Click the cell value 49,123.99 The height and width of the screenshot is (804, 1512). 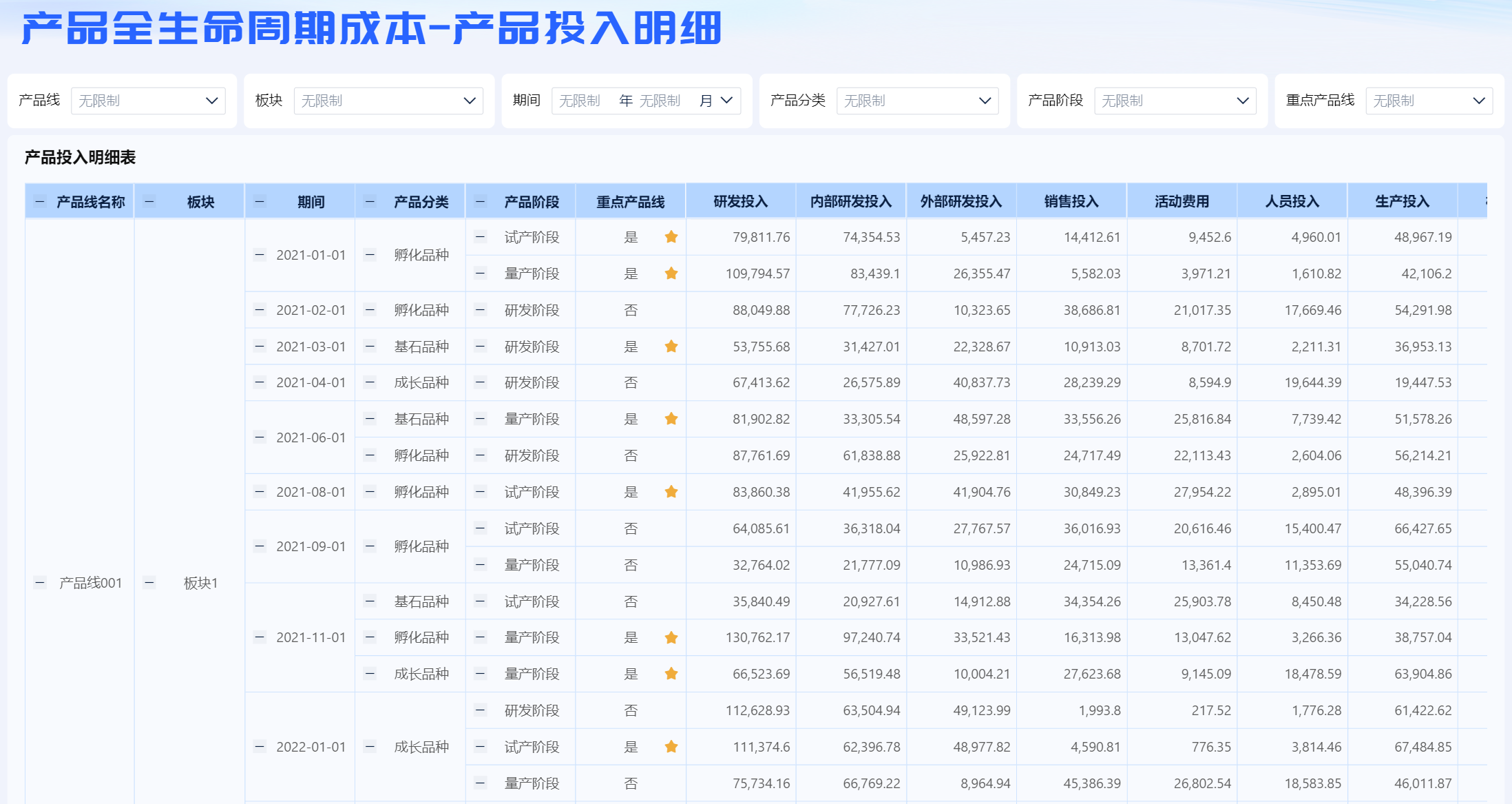pos(982,710)
